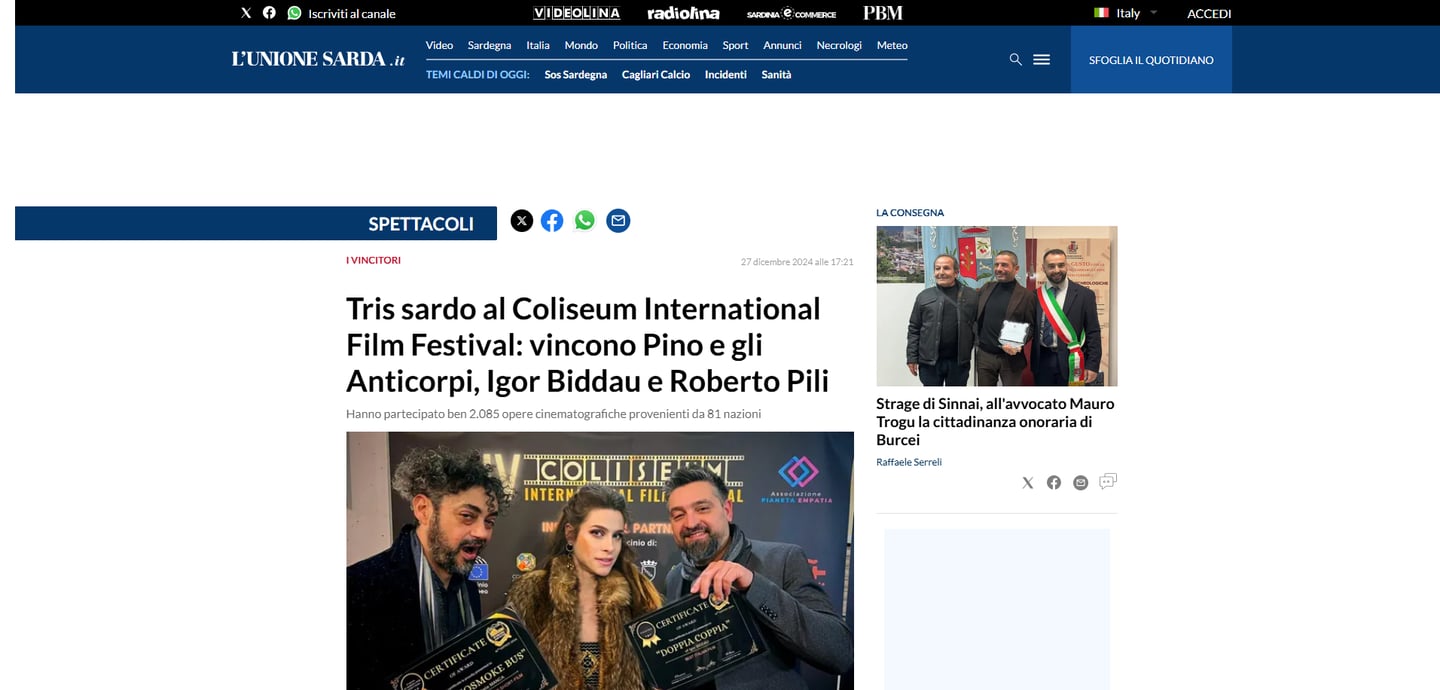Select the Sardegna menu item
This screenshot has width=1440, height=690.
489,45
